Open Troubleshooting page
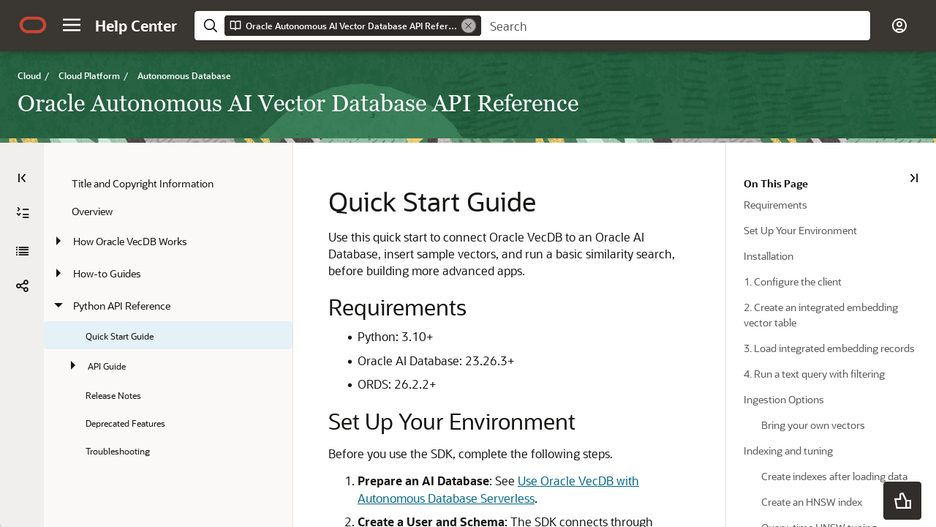The image size is (936, 527). [118, 452]
